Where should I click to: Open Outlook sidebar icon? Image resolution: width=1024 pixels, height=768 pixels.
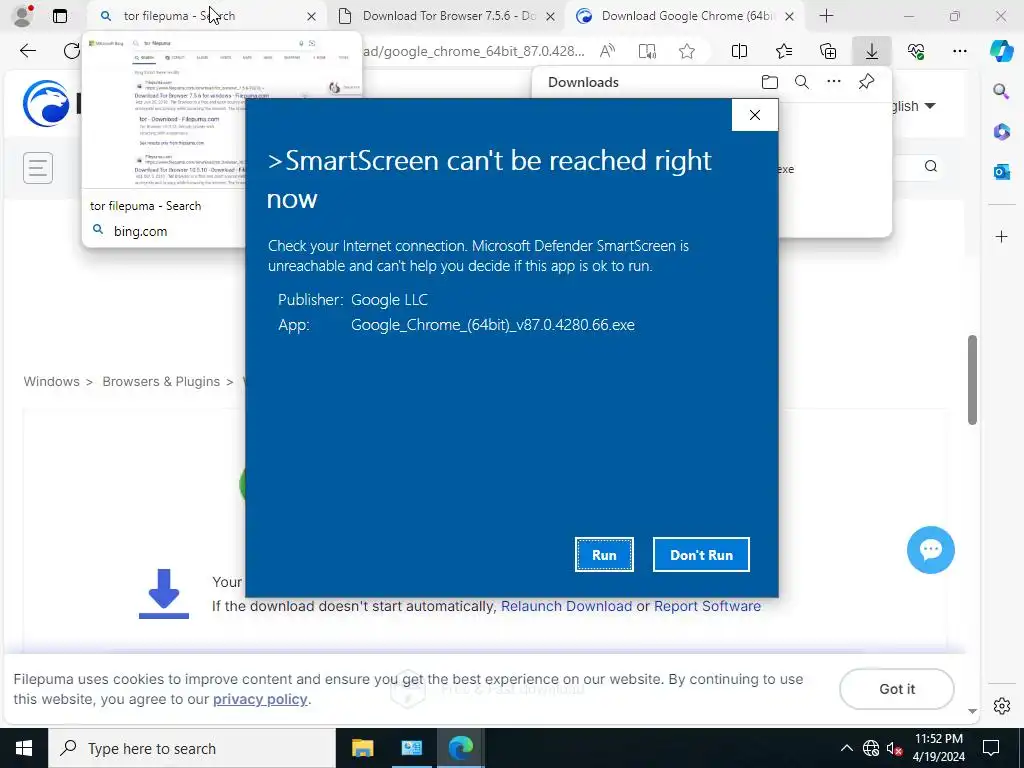click(x=1001, y=172)
